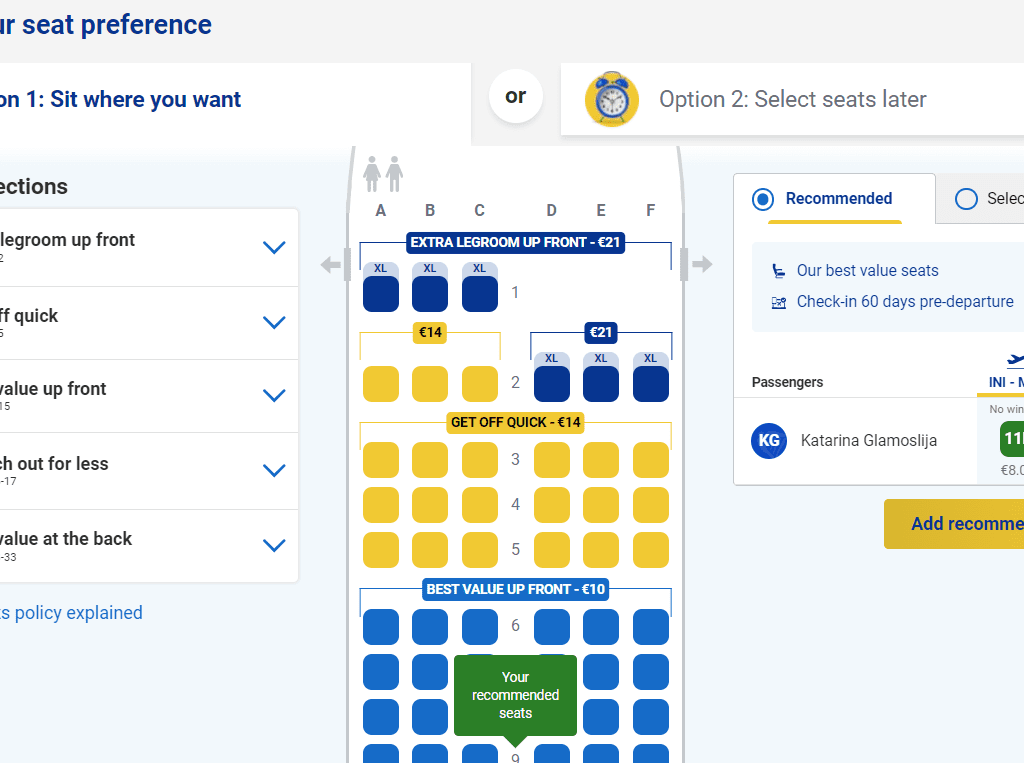Select the second radio option next to Recommended

pyautogui.click(x=967, y=199)
